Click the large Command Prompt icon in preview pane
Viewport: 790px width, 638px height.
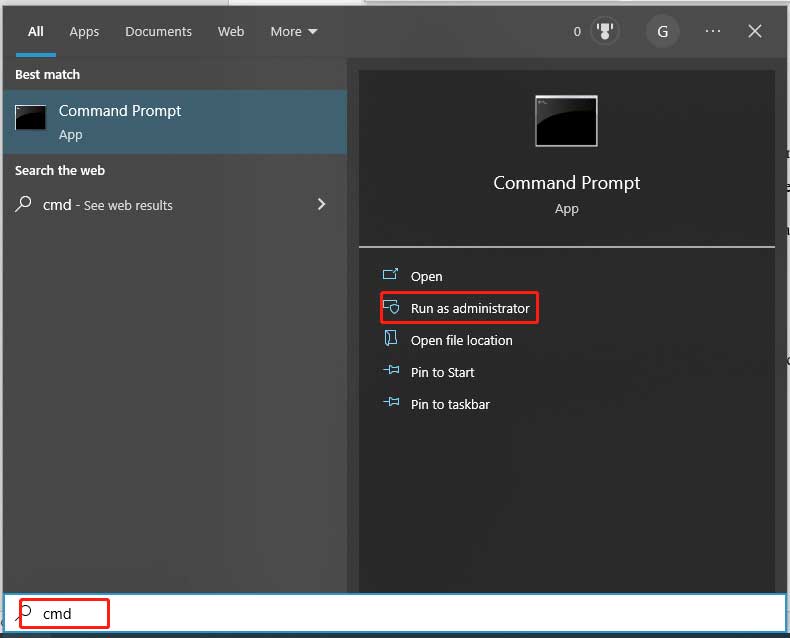pyautogui.click(x=566, y=121)
